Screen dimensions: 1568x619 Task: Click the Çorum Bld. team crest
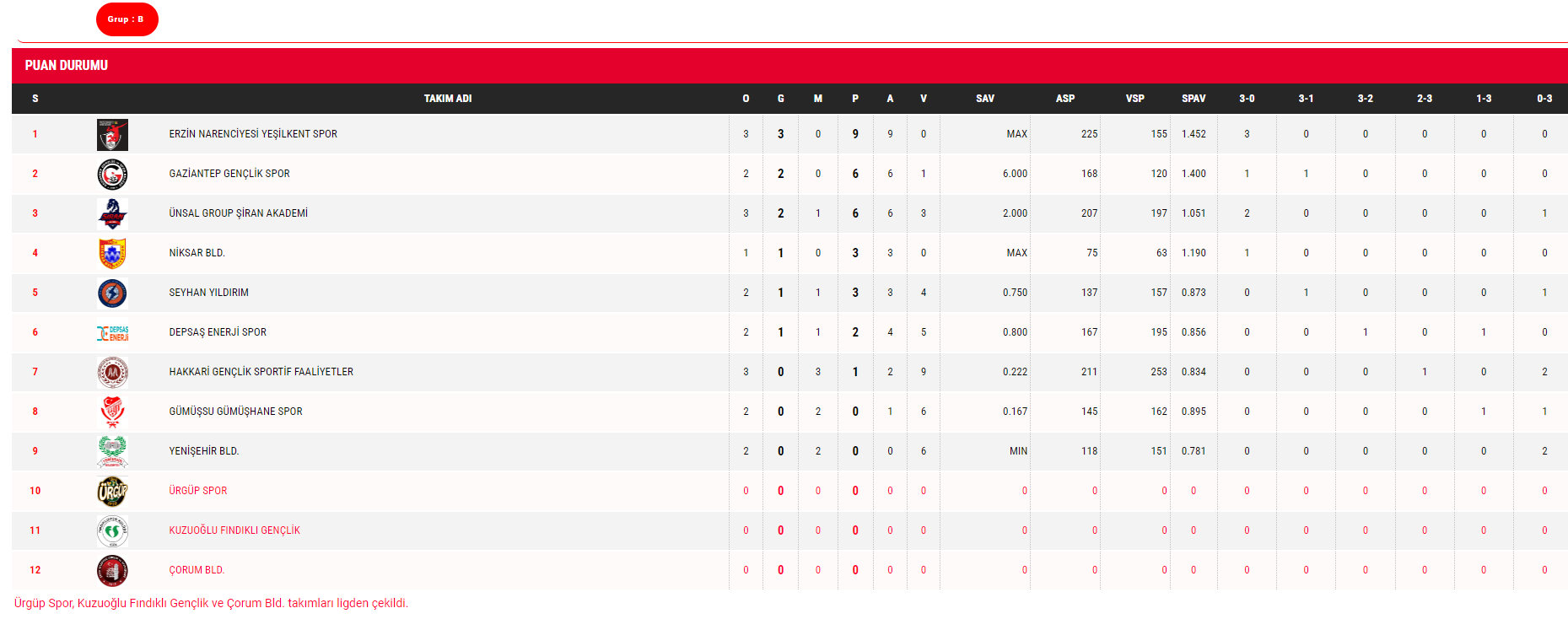point(112,570)
